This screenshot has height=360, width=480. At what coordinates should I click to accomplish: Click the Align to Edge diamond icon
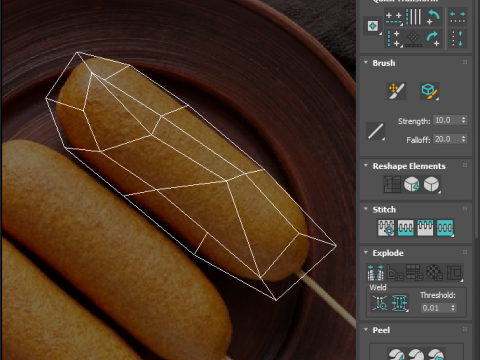point(413,39)
